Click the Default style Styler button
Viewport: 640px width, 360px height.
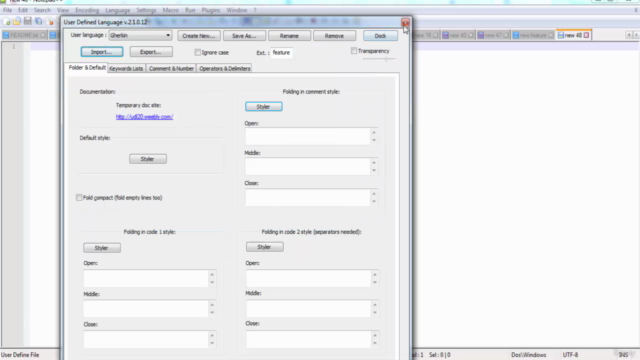click(x=148, y=159)
